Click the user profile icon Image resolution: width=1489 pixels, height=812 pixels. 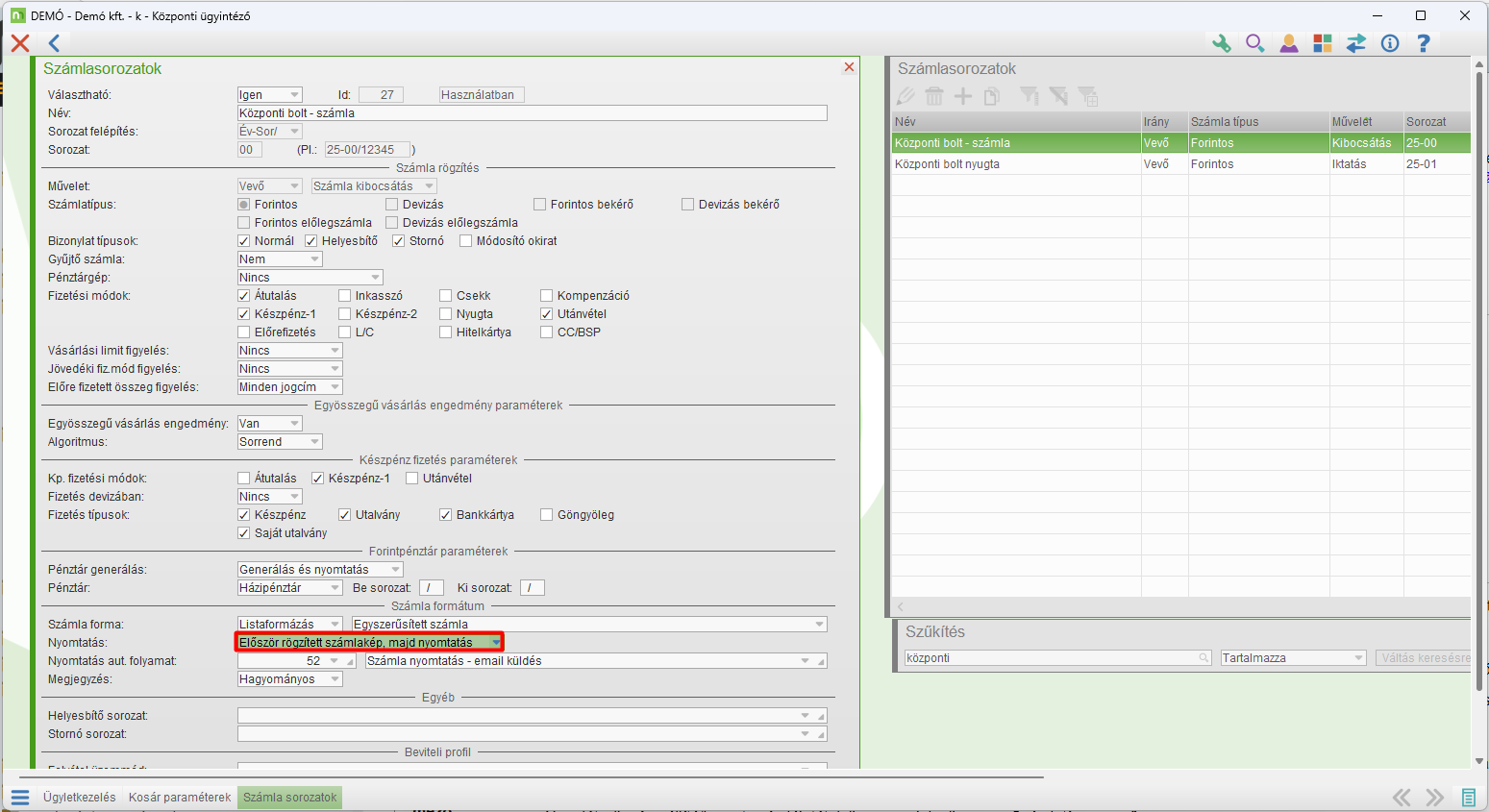[x=1288, y=43]
